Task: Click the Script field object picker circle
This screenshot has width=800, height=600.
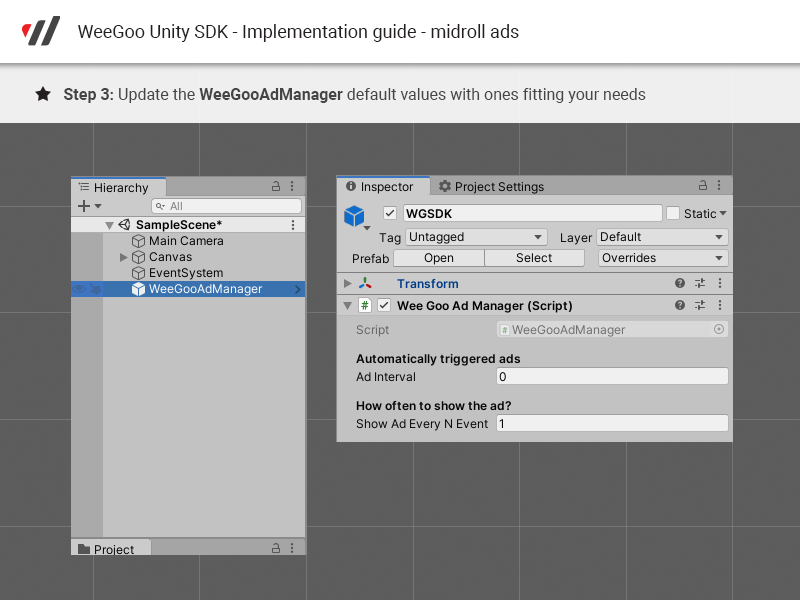Action: coord(719,330)
